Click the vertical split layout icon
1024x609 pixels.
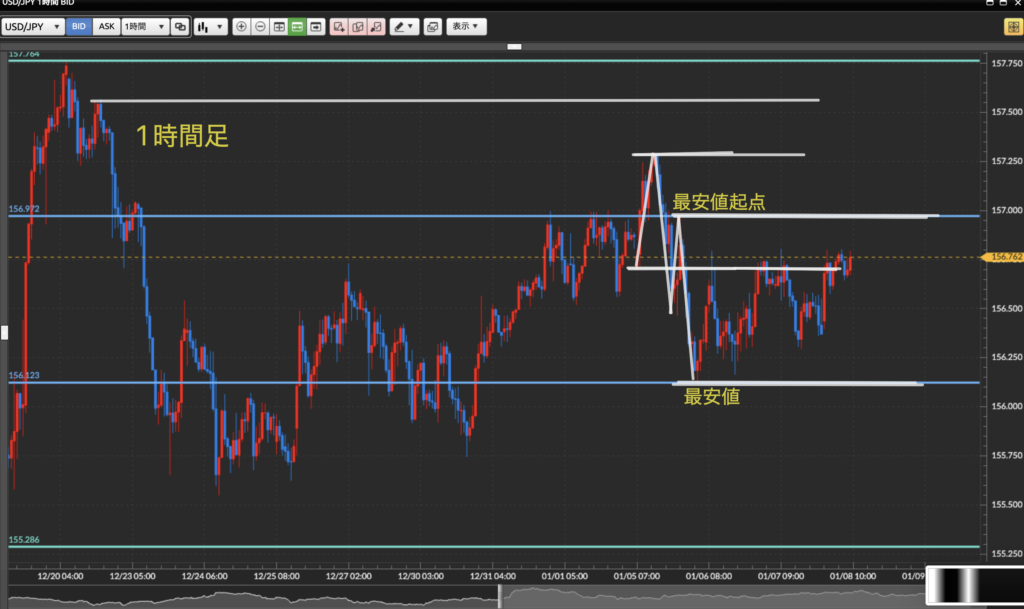pos(279,27)
